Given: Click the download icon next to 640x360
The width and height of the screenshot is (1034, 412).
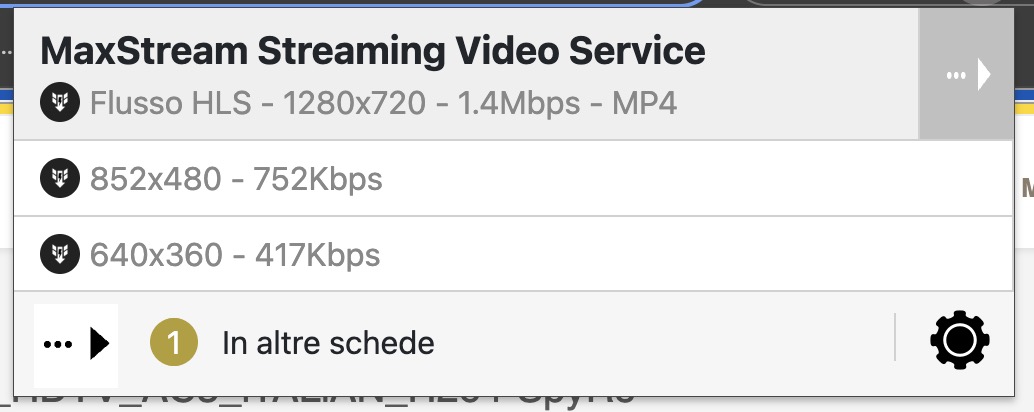Looking at the screenshot, I should [58, 254].
